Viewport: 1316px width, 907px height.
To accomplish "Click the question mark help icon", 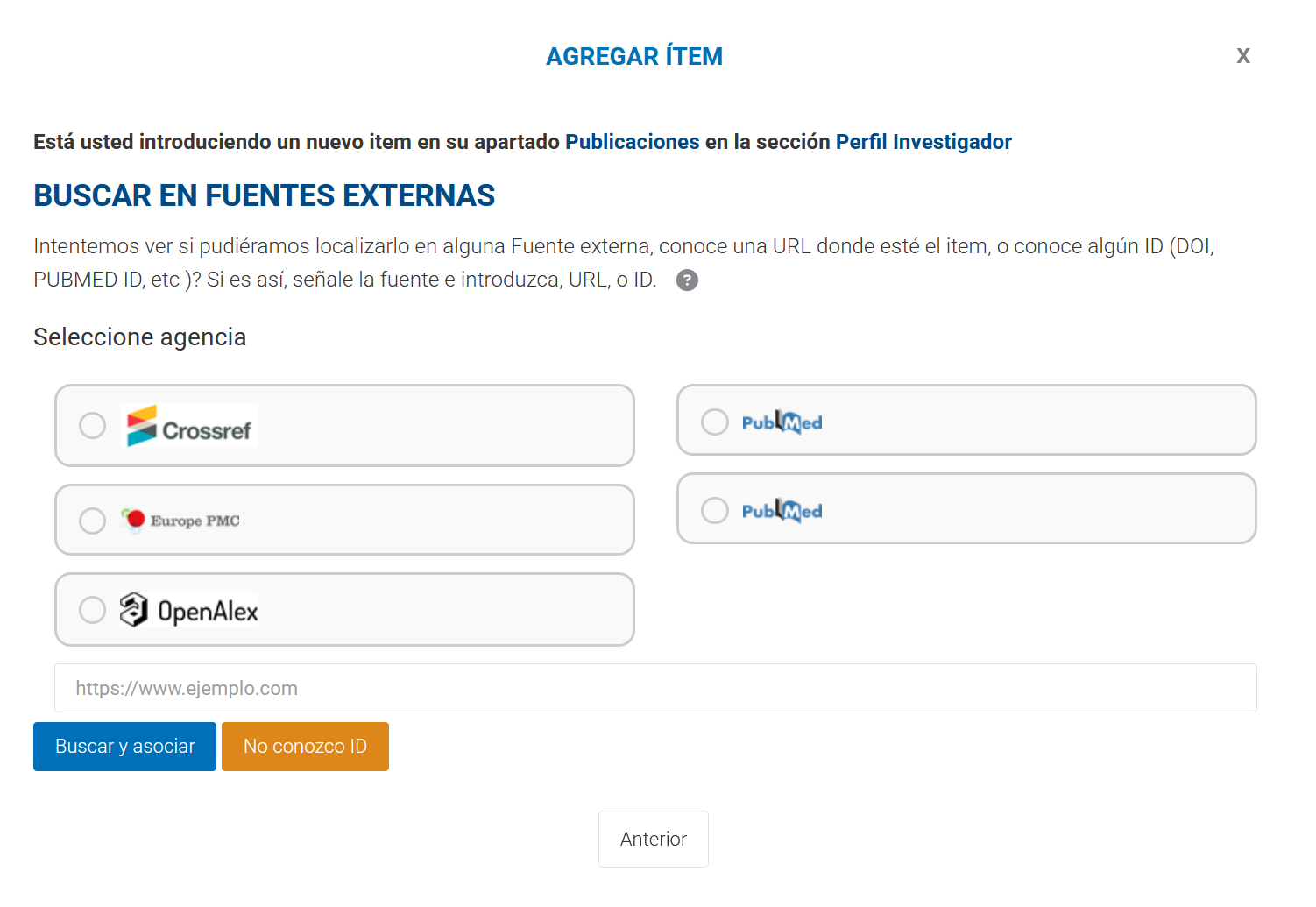I will click(x=687, y=280).
